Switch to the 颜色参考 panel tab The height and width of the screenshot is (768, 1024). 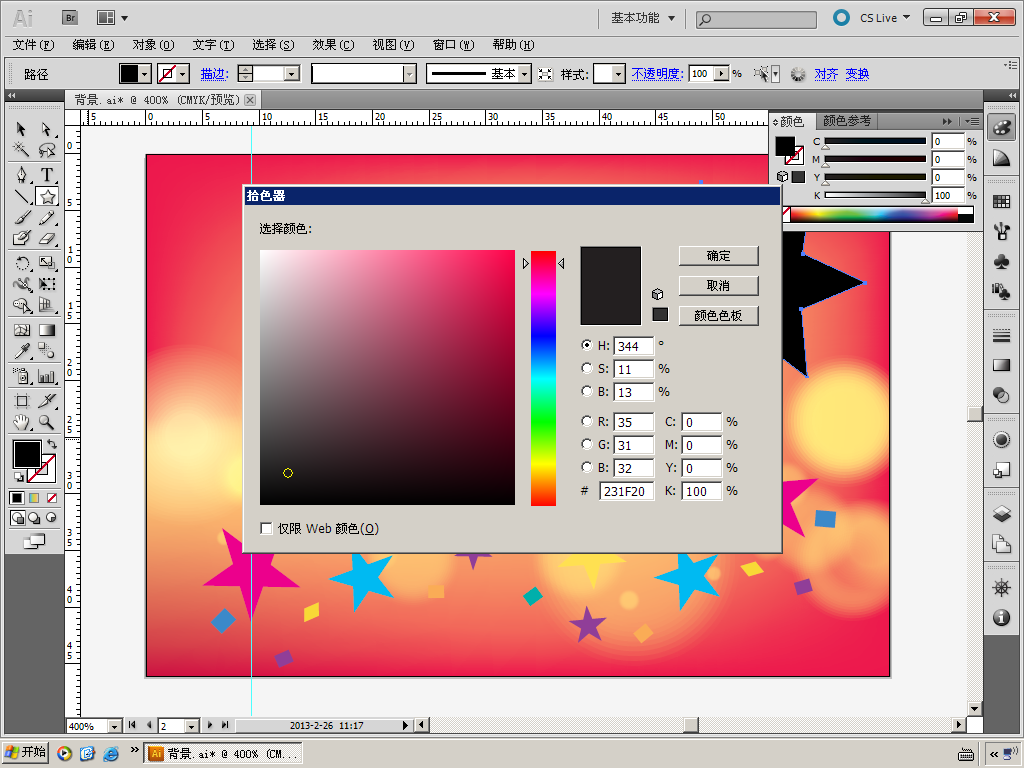(x=846, y=121)
